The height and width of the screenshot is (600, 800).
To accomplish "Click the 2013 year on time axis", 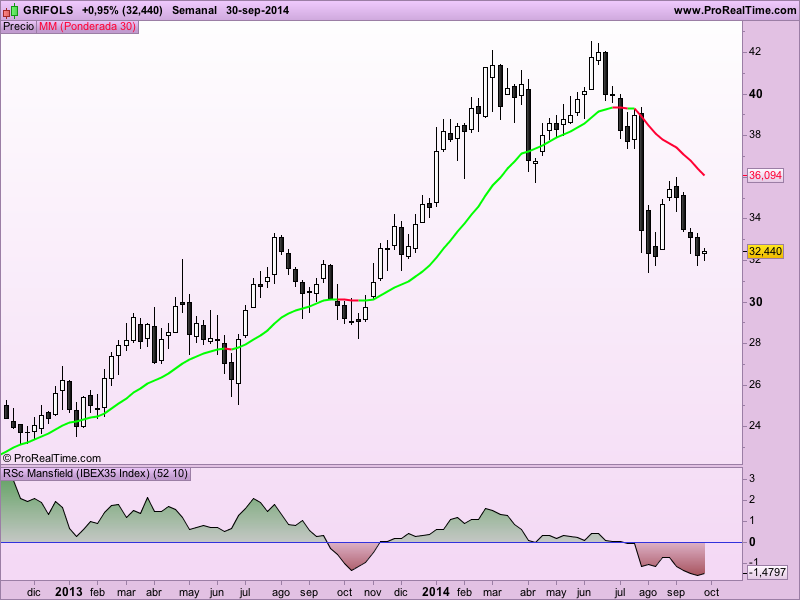I will point(68,592).
